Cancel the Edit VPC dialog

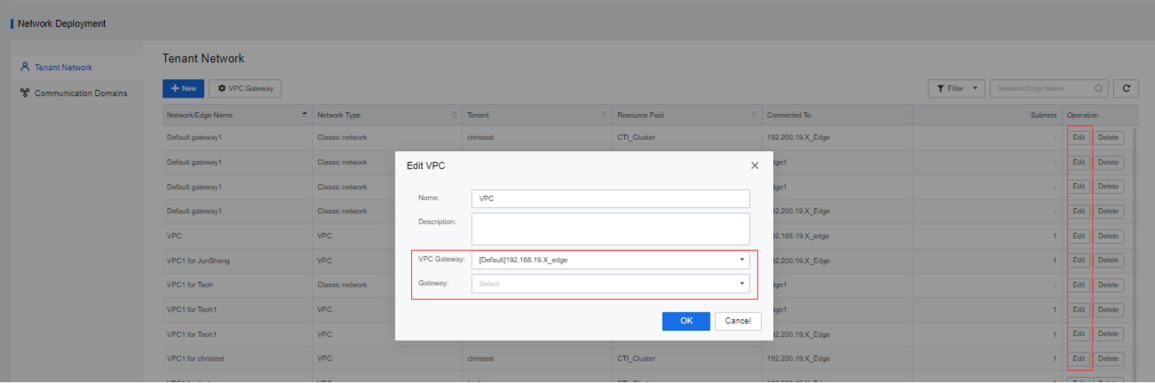[737, 321]
